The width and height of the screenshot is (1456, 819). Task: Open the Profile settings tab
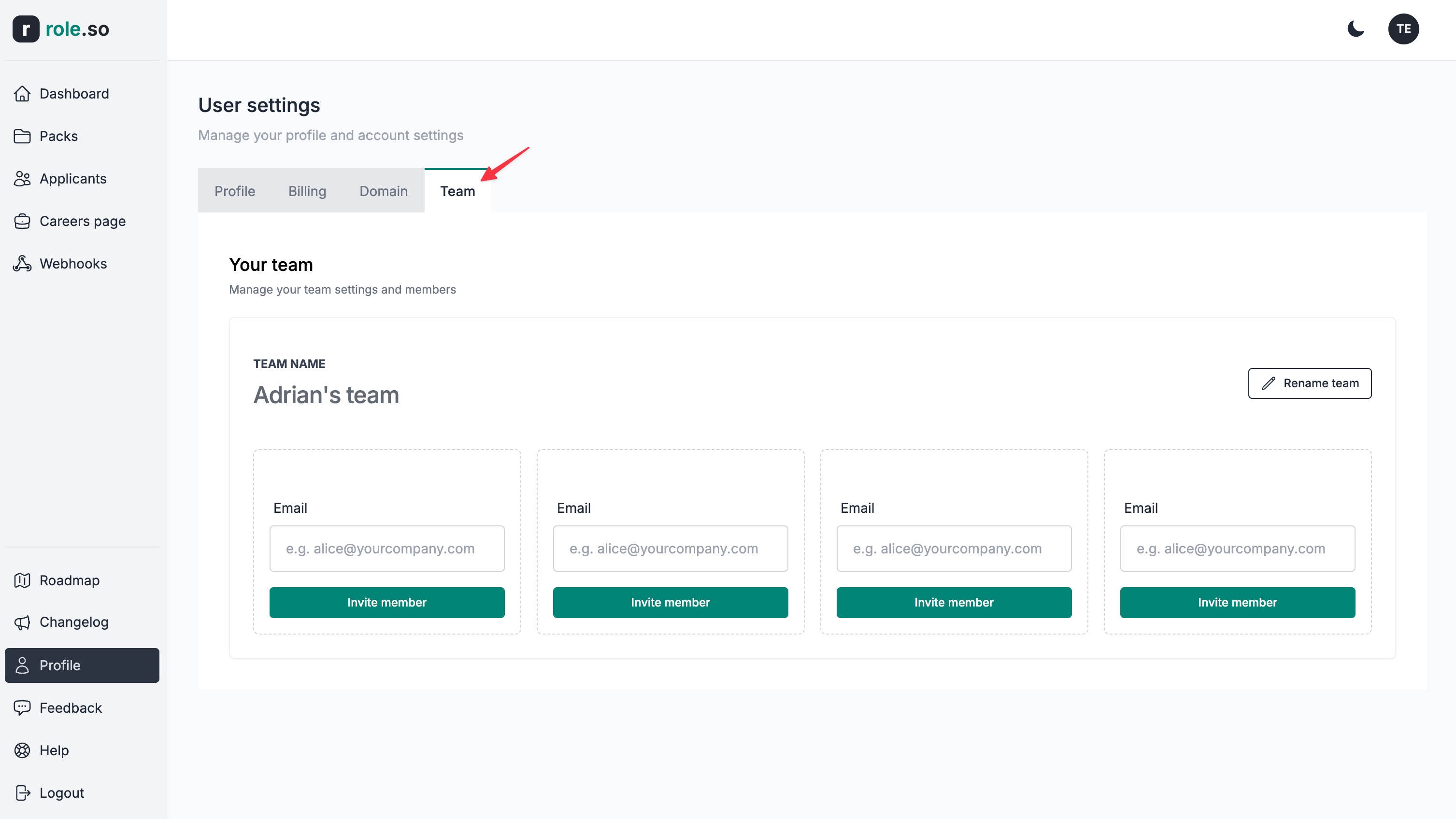coord(235,191)
